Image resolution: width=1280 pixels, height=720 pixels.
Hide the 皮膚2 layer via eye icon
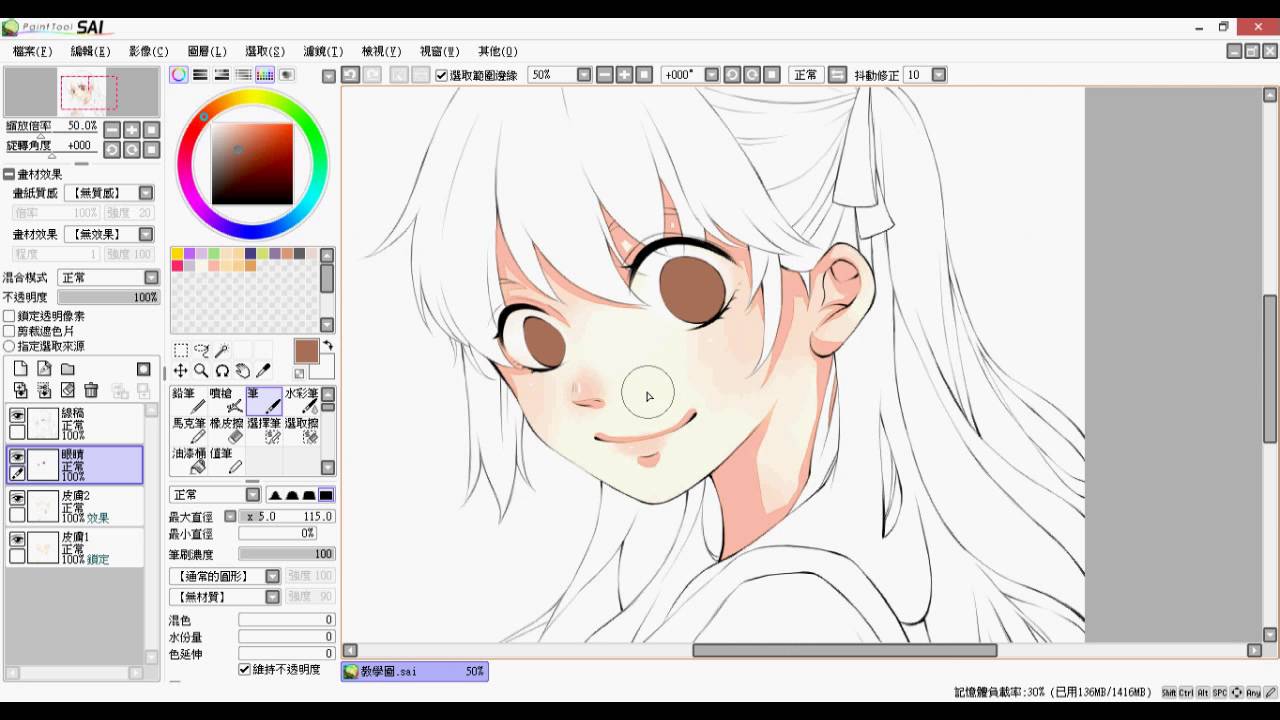[x=17, y=498]
